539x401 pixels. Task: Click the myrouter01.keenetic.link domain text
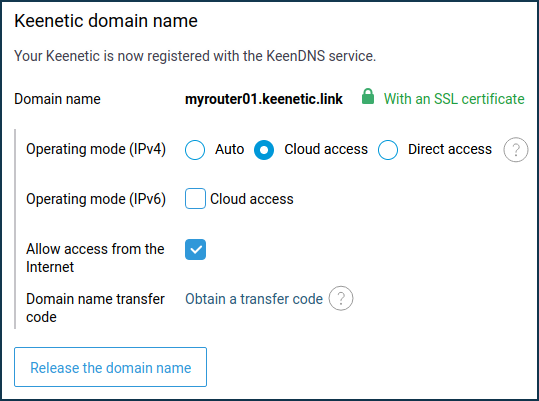(x=264, y=99)
